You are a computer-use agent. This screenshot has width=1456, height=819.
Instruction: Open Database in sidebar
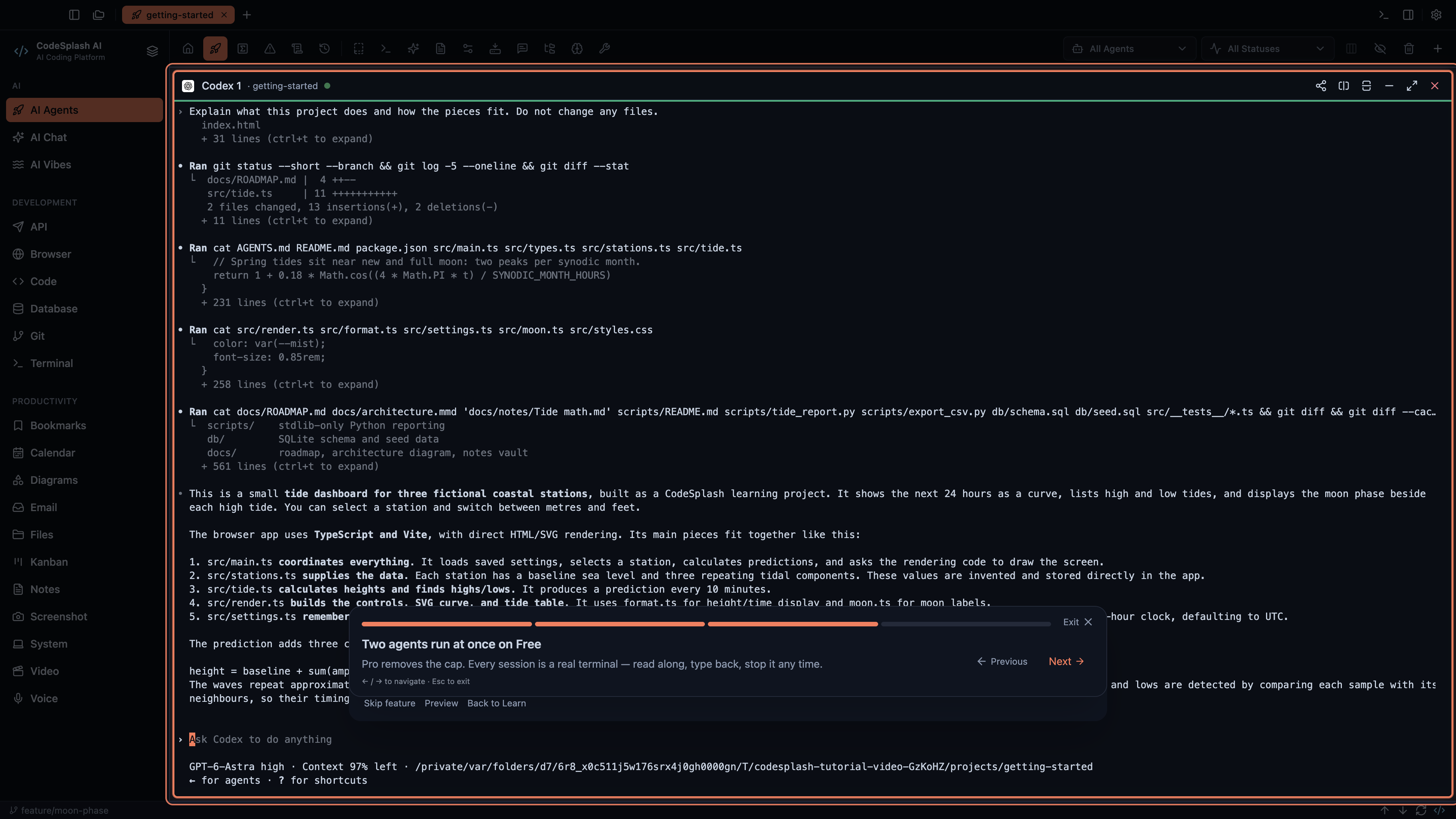point(85,309)
